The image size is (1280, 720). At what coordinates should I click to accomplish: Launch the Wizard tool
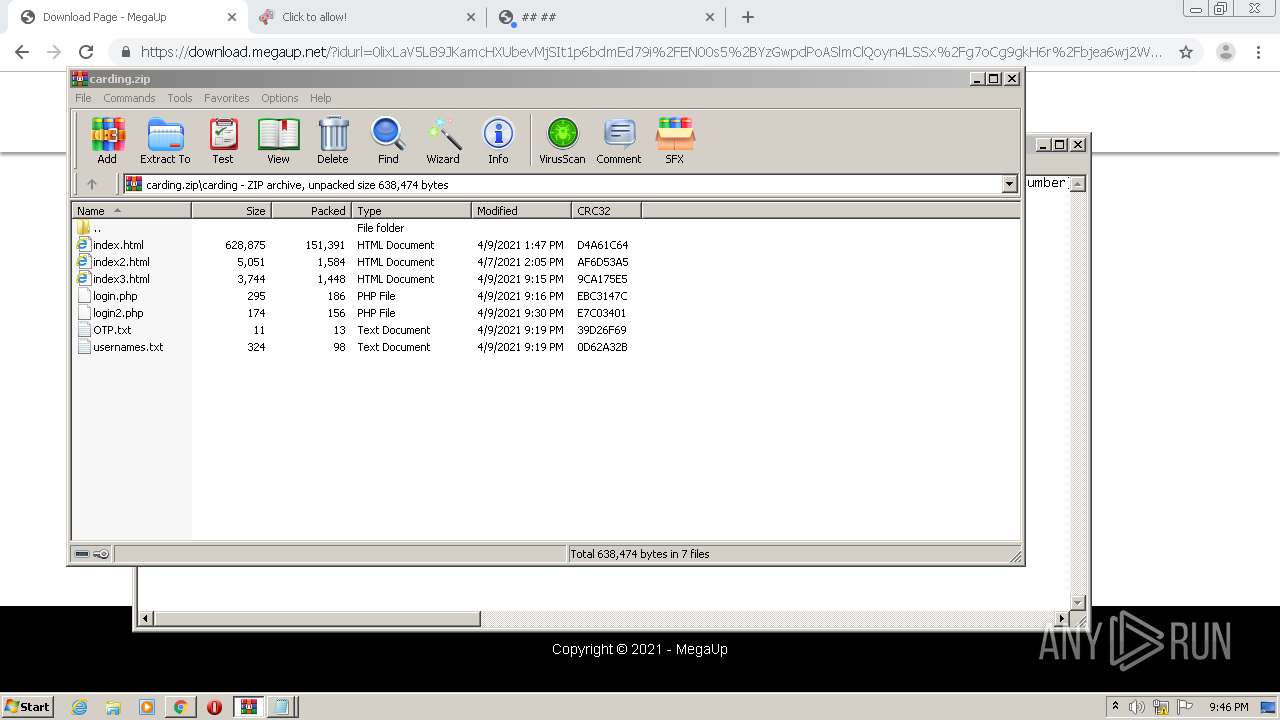point(443,140)
